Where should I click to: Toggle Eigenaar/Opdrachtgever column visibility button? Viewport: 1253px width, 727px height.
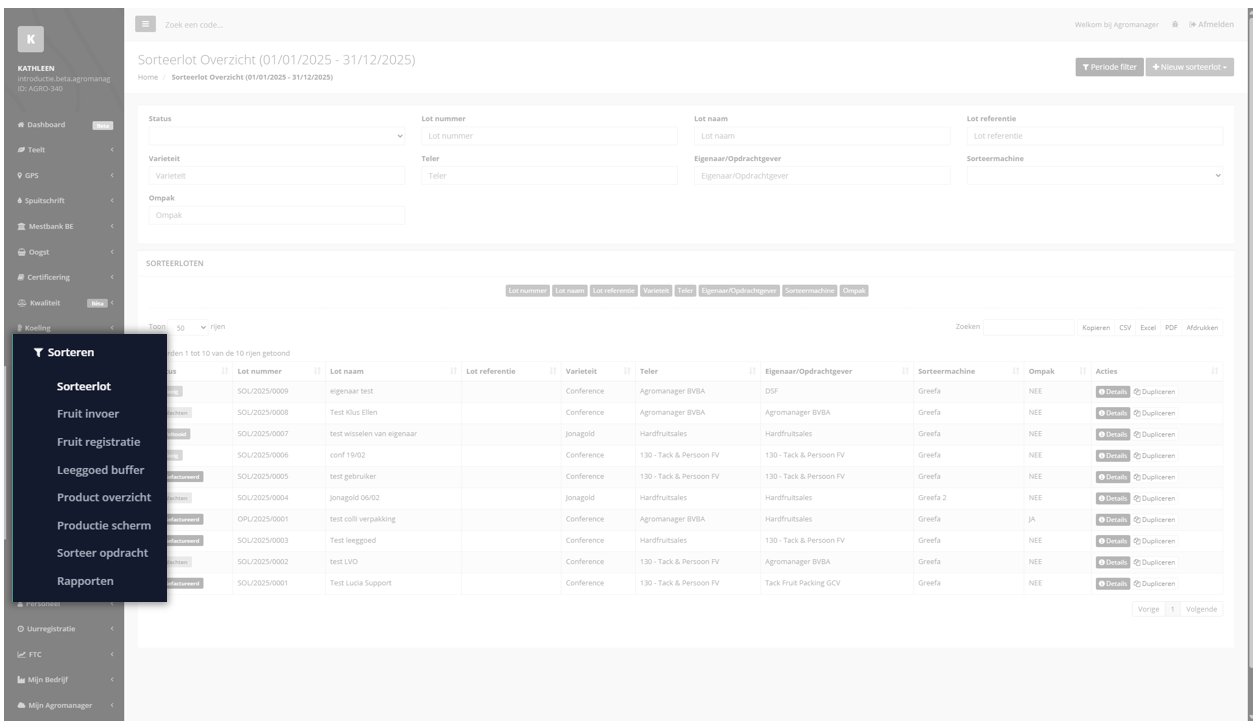tap(739, 290)
